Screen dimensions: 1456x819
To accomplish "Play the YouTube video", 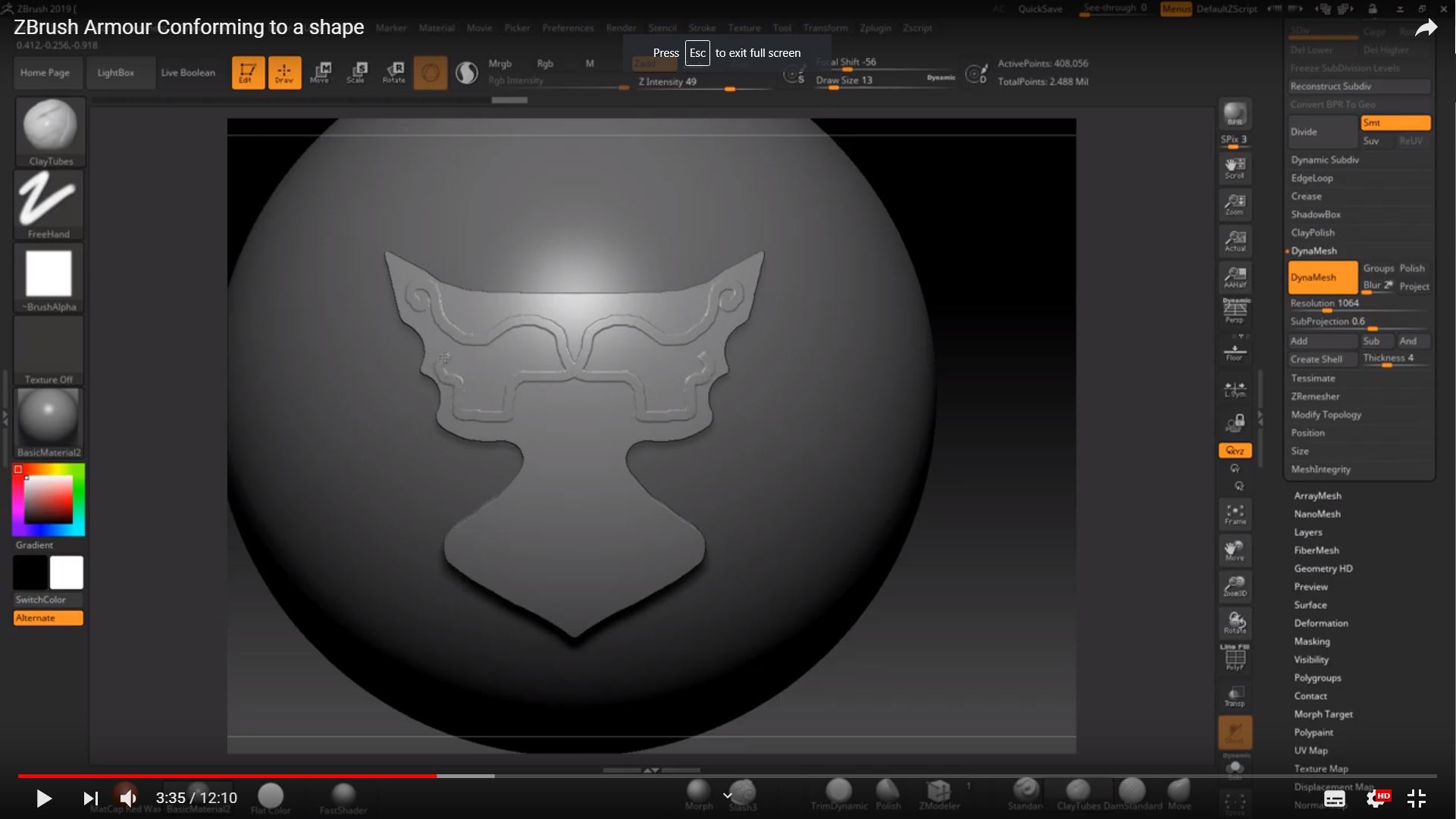I will (x=44, y=798).
